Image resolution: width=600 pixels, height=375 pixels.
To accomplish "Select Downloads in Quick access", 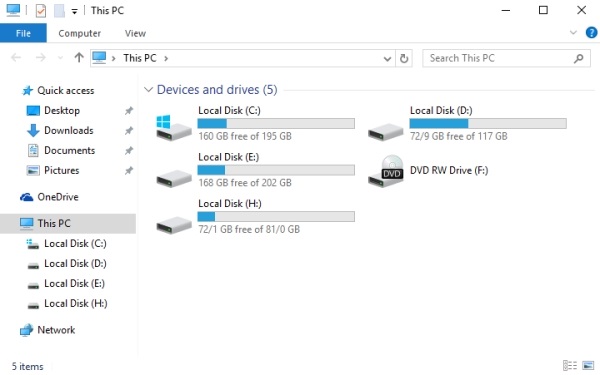I will 69,130.
